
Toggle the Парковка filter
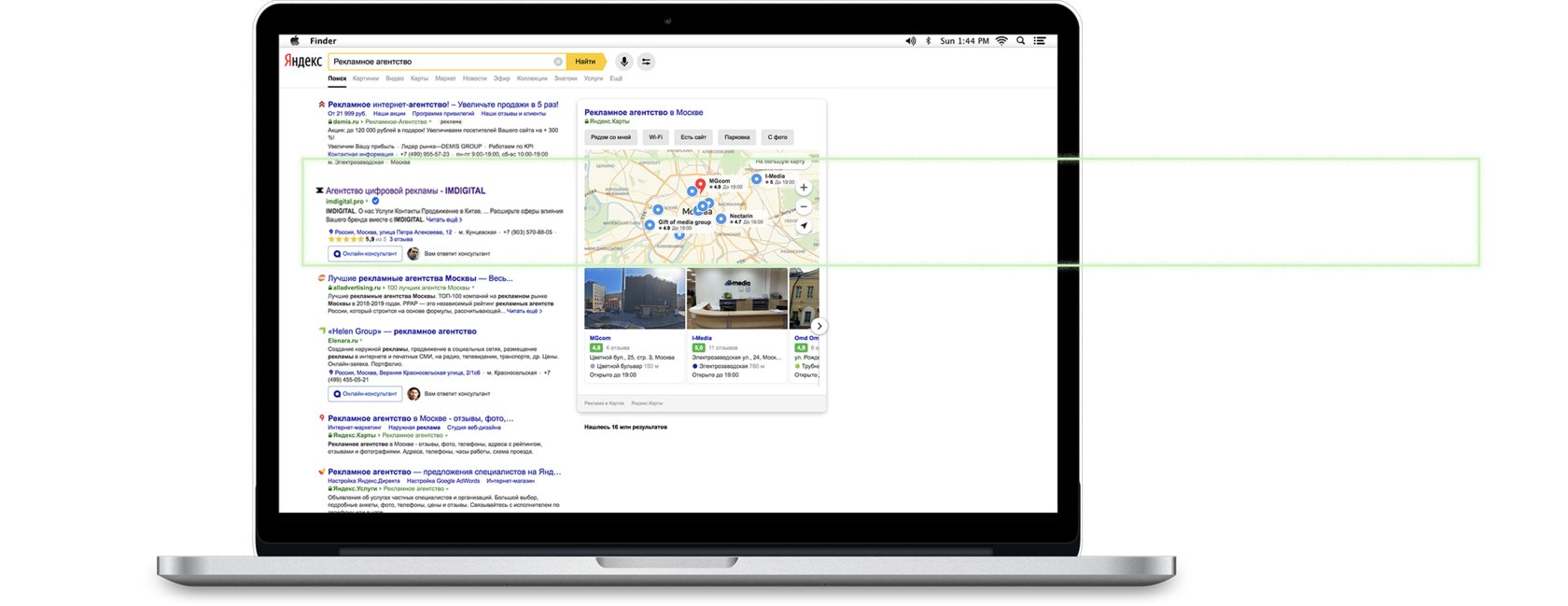coord(736,137)
